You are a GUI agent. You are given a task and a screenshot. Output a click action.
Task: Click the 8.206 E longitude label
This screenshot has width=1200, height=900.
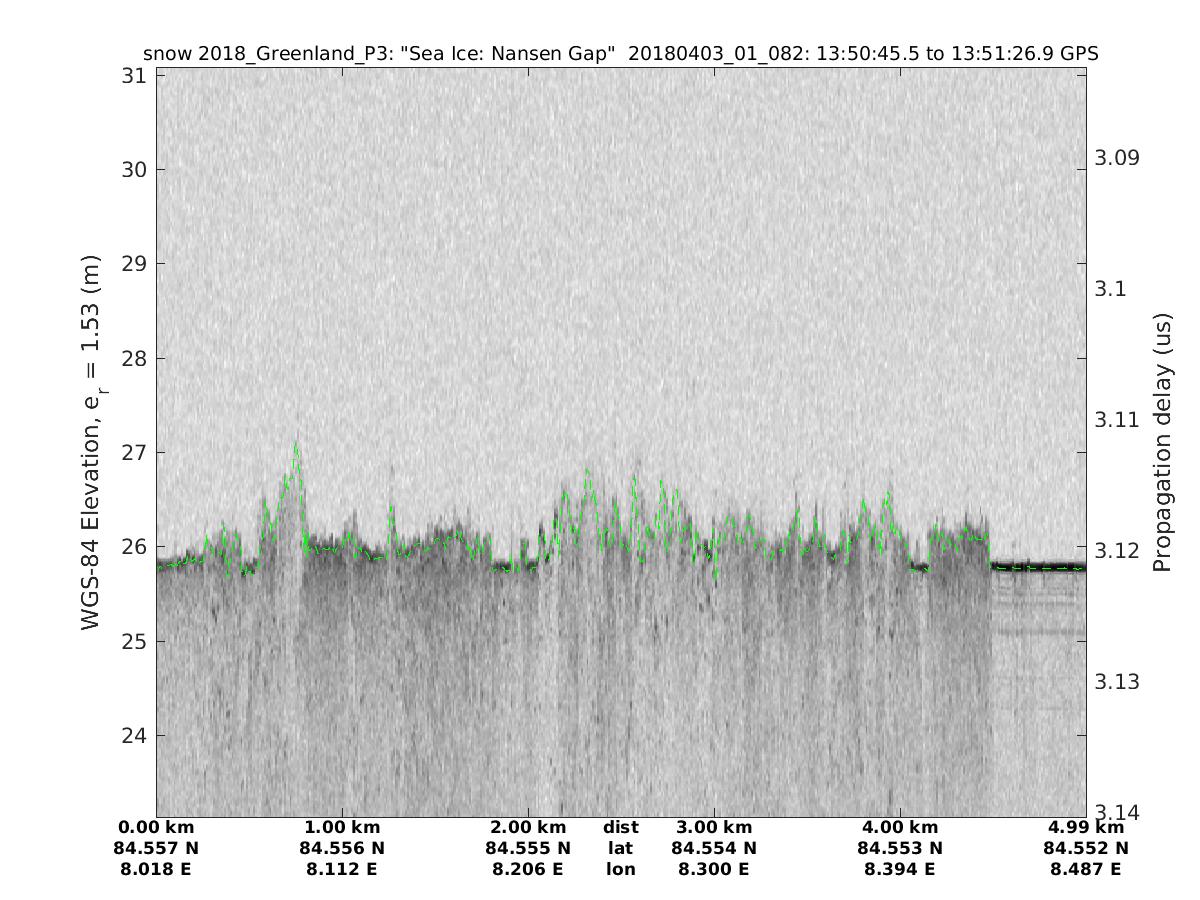point(528,869)
